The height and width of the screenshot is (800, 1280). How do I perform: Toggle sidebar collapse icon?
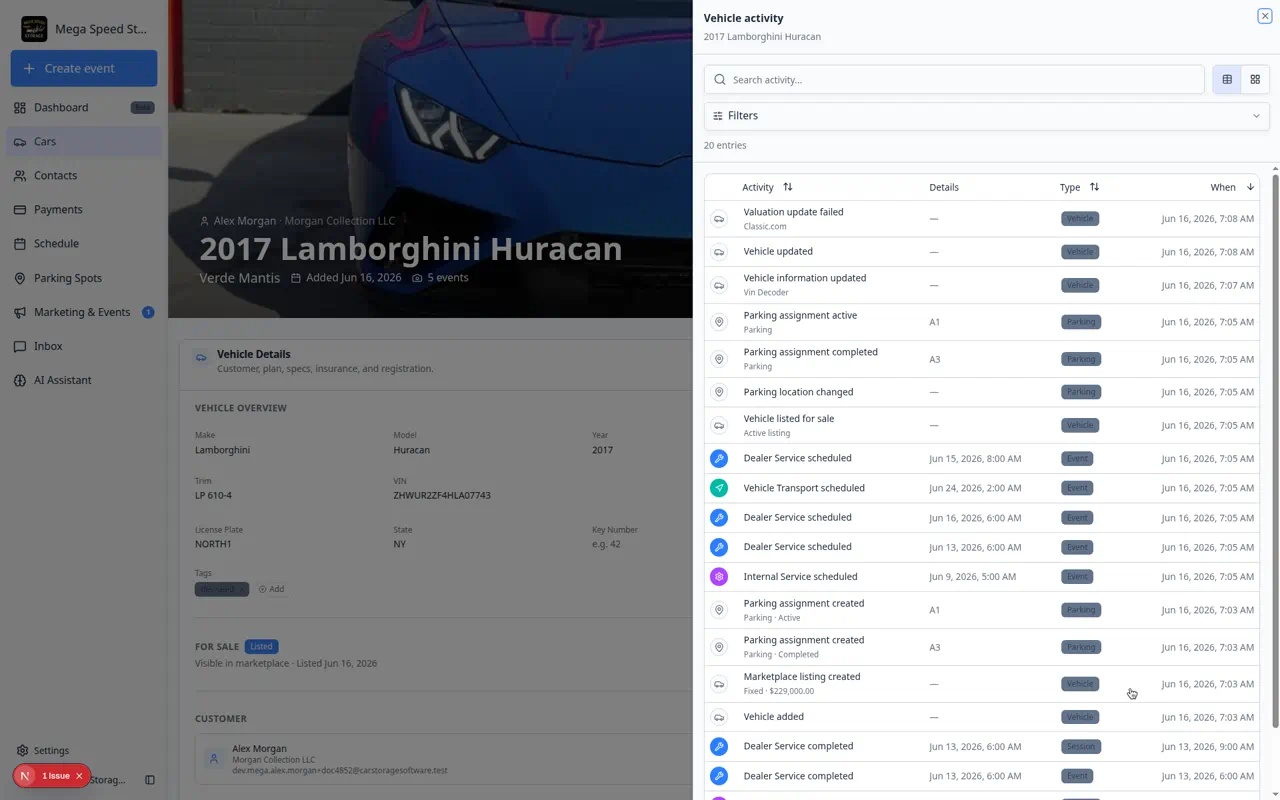point(150,780)
